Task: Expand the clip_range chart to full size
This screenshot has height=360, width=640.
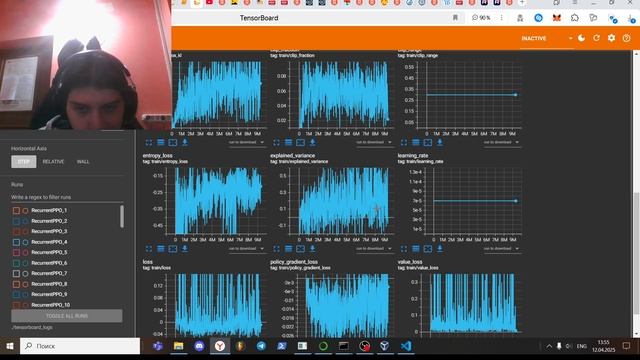Action: pos(404,142)
